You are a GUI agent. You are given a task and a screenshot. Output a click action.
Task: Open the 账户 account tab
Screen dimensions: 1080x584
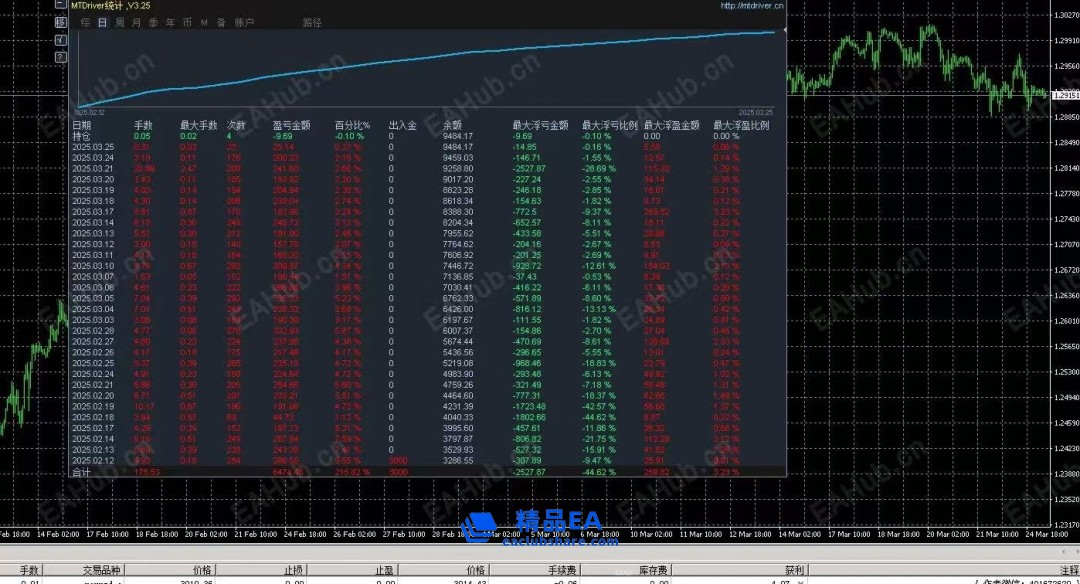click(x=244, y=22)
